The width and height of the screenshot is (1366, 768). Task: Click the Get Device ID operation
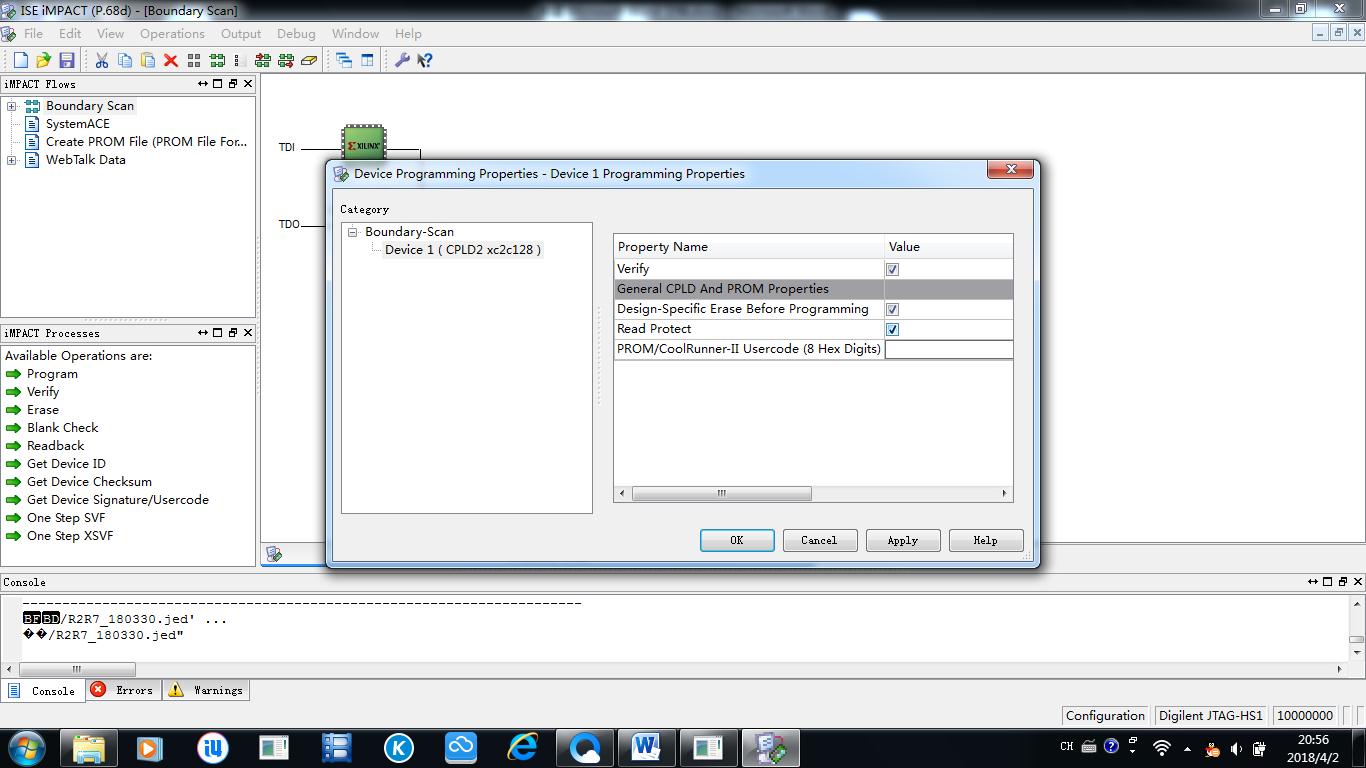pos(66,464)
